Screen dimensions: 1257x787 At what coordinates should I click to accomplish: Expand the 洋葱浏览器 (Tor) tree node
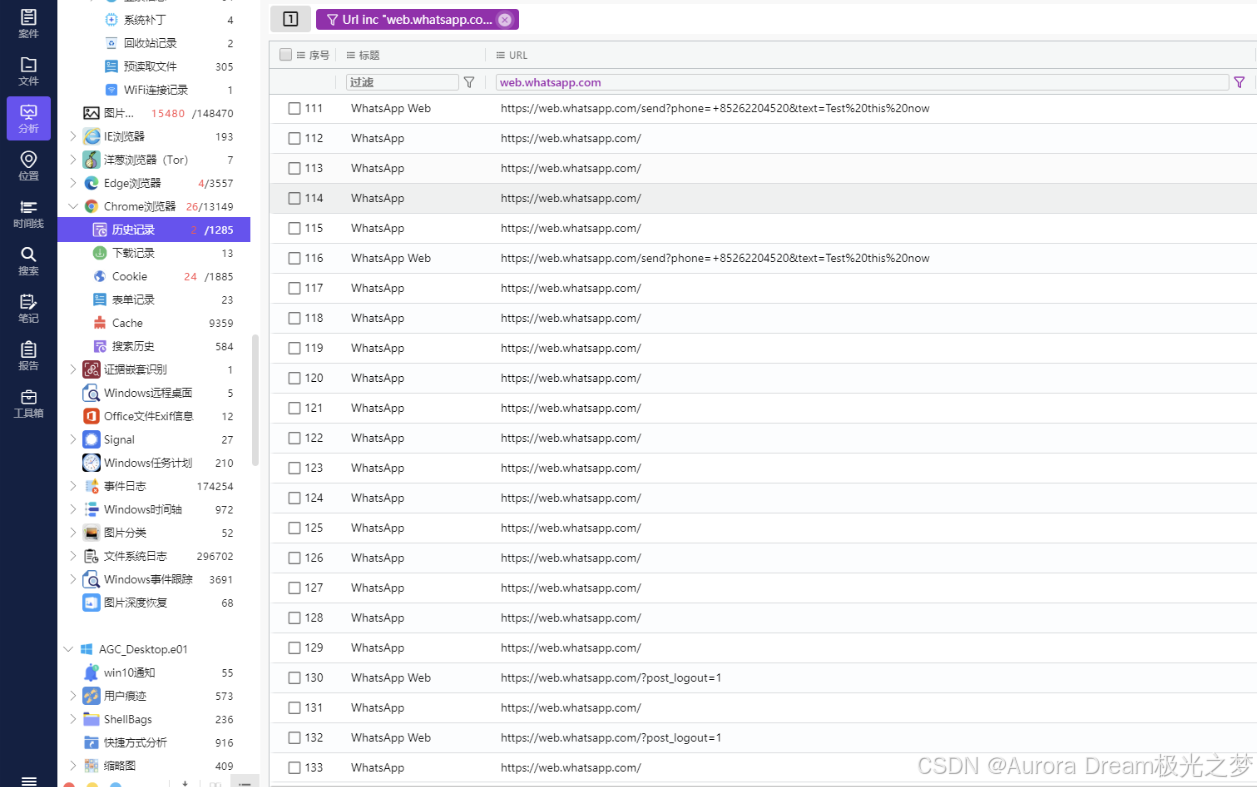(73, 160)
